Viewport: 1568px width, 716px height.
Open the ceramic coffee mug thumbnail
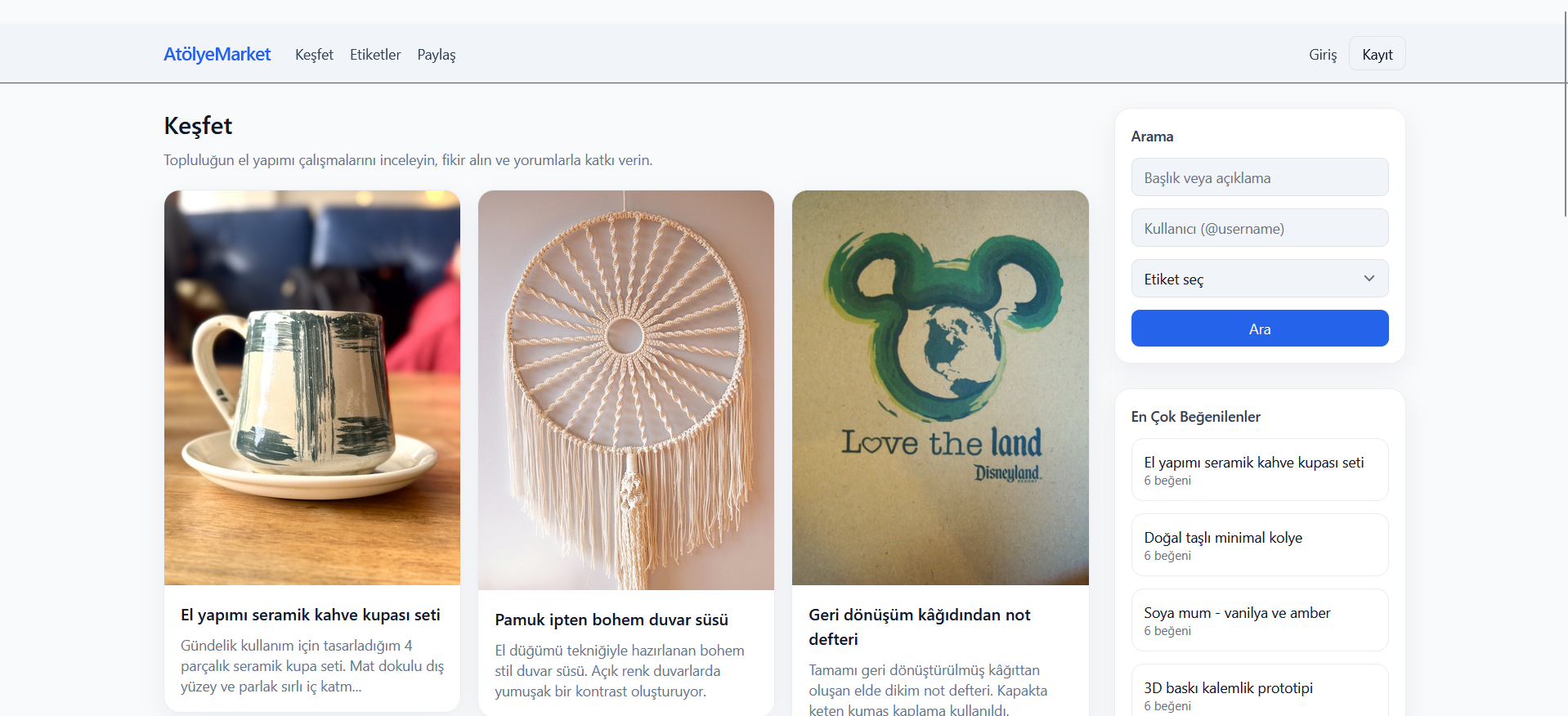(312, 387)
